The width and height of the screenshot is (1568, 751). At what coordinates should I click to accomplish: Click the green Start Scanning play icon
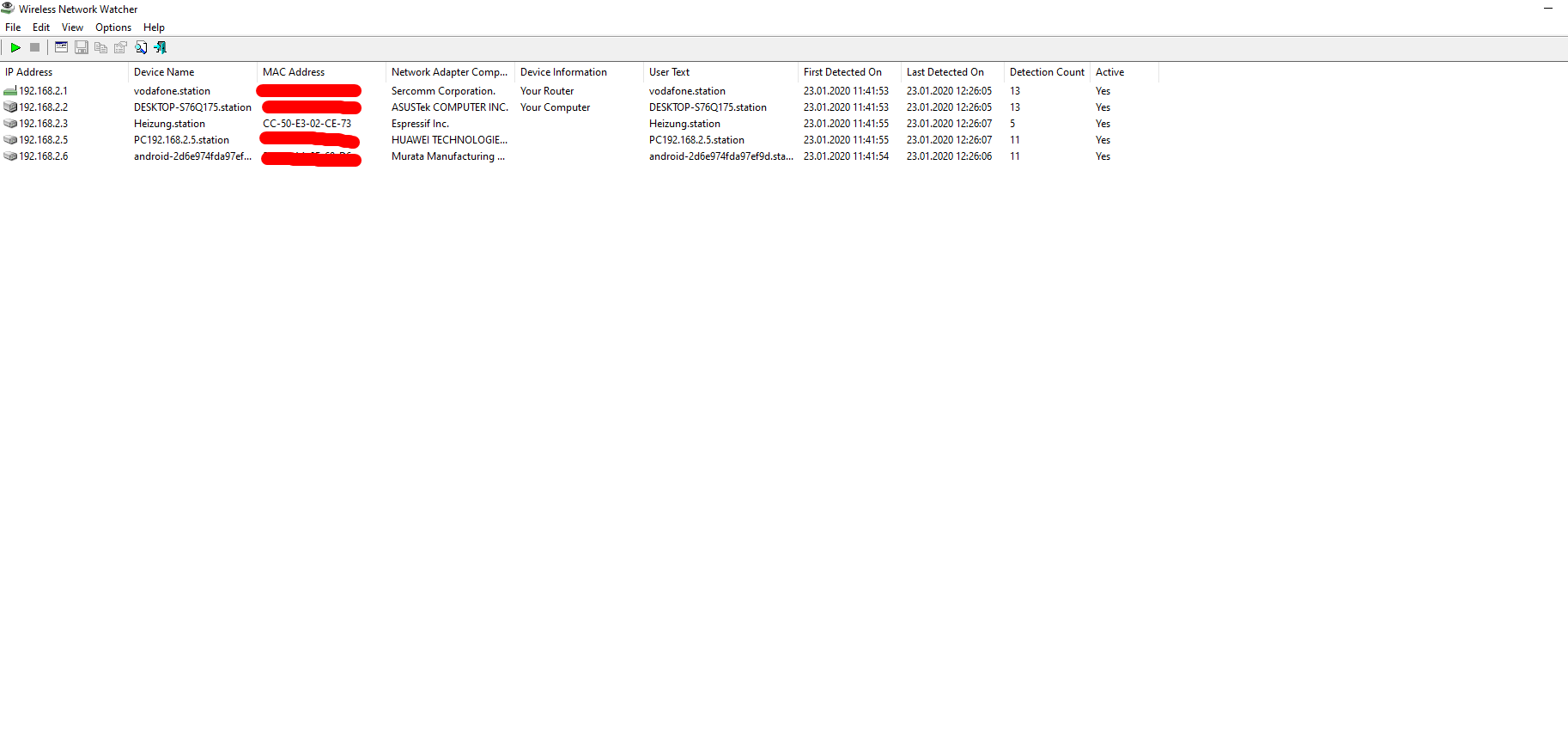[x=15, y=48]
